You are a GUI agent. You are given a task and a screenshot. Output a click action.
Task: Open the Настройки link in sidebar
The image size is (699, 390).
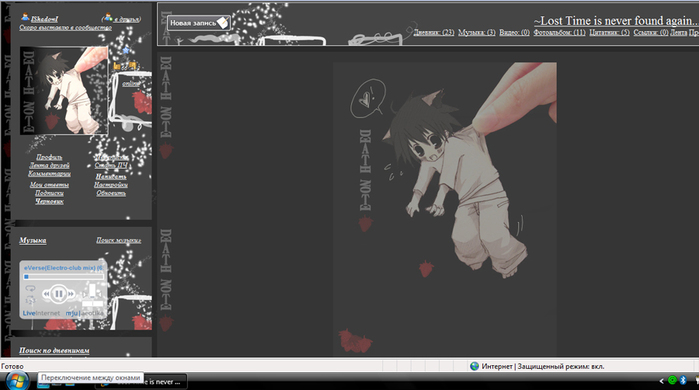pyautogui.click(x=111, y=185)
